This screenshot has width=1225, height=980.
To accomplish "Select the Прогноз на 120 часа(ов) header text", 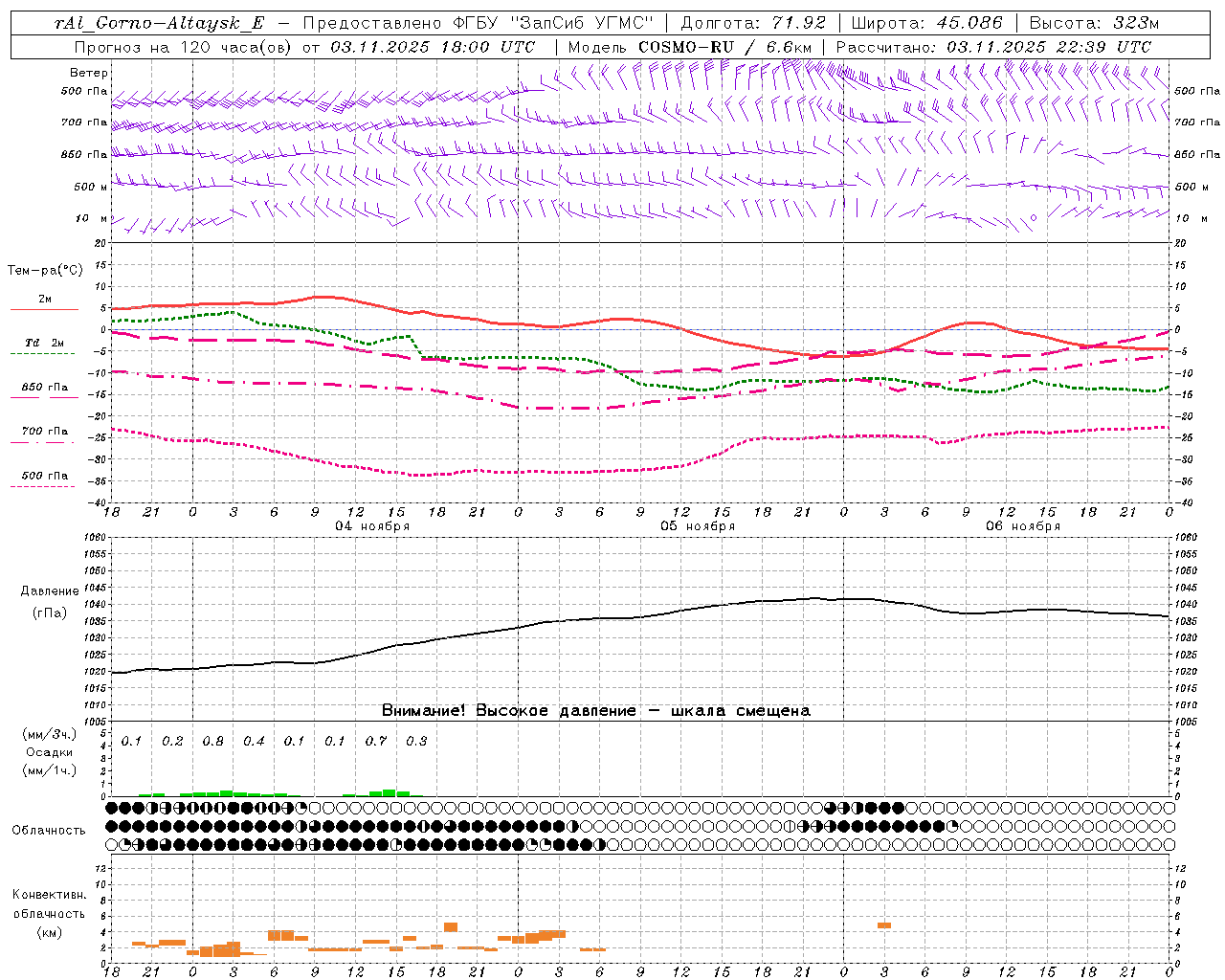I will [182, 46].
